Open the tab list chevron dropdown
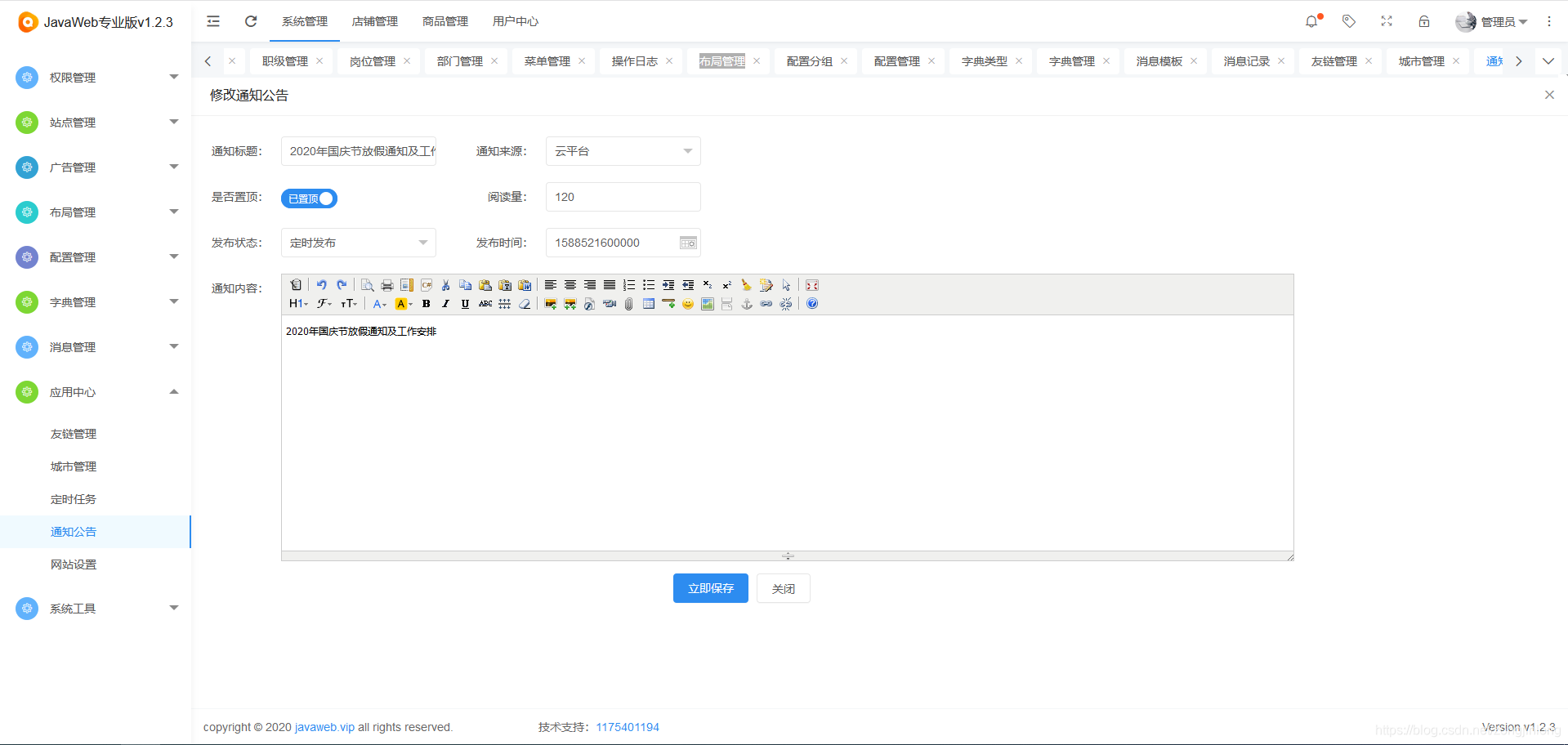1568x745 pixels. click(1548, 61)
